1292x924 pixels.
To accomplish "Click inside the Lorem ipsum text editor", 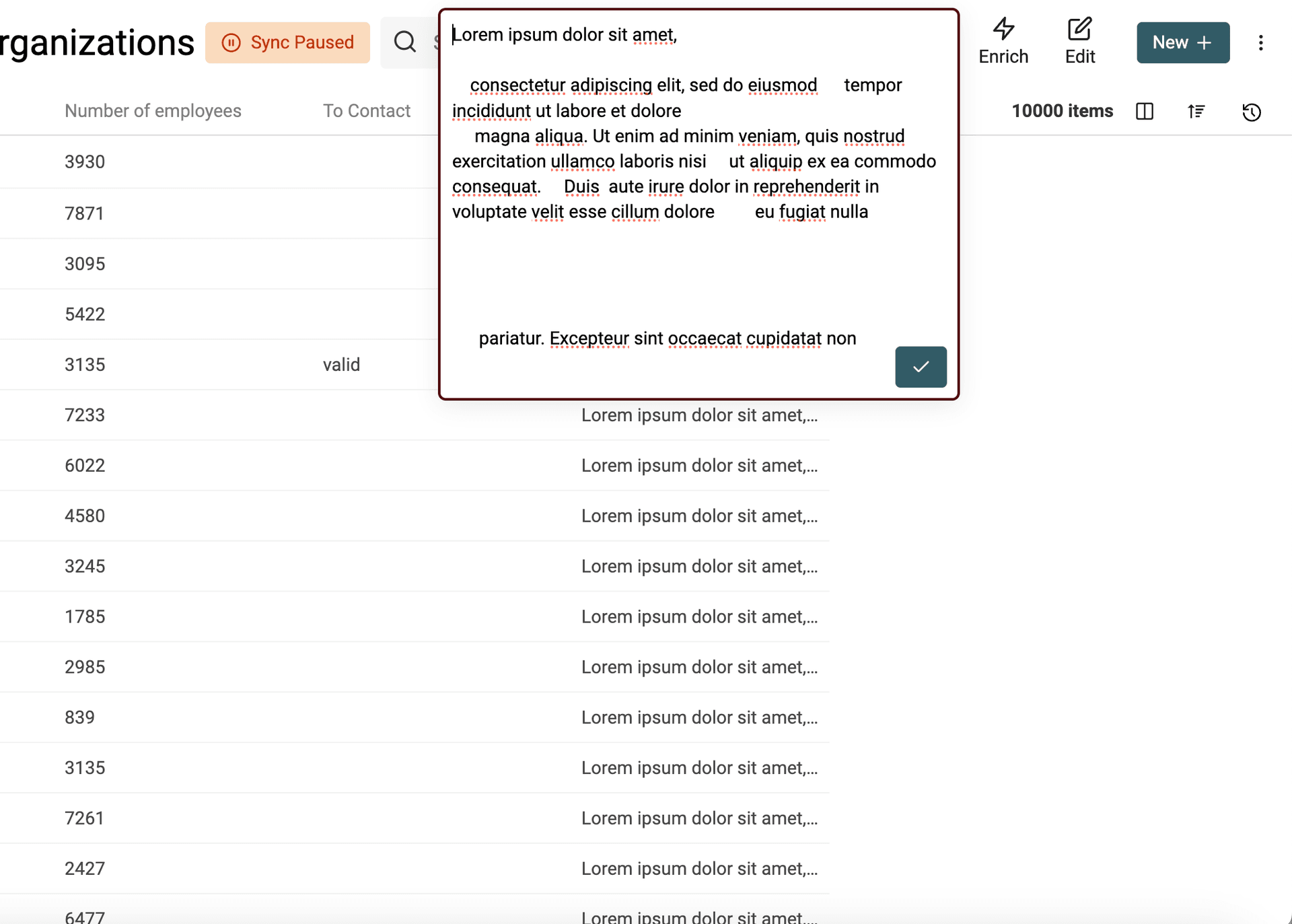I will (673, 269).
